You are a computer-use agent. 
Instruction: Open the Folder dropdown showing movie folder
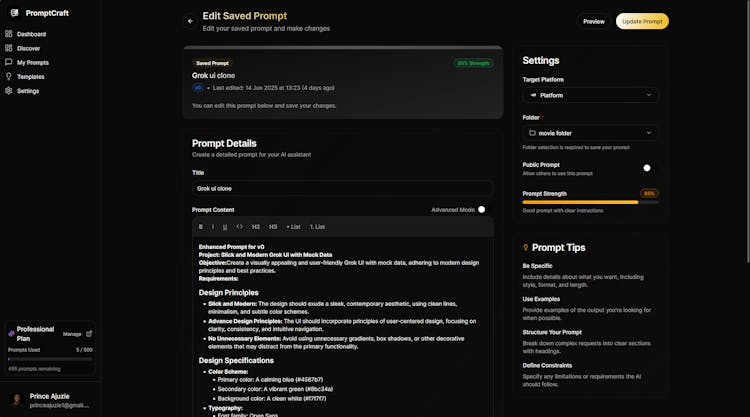pyautogui.click(x=590, y=132)
